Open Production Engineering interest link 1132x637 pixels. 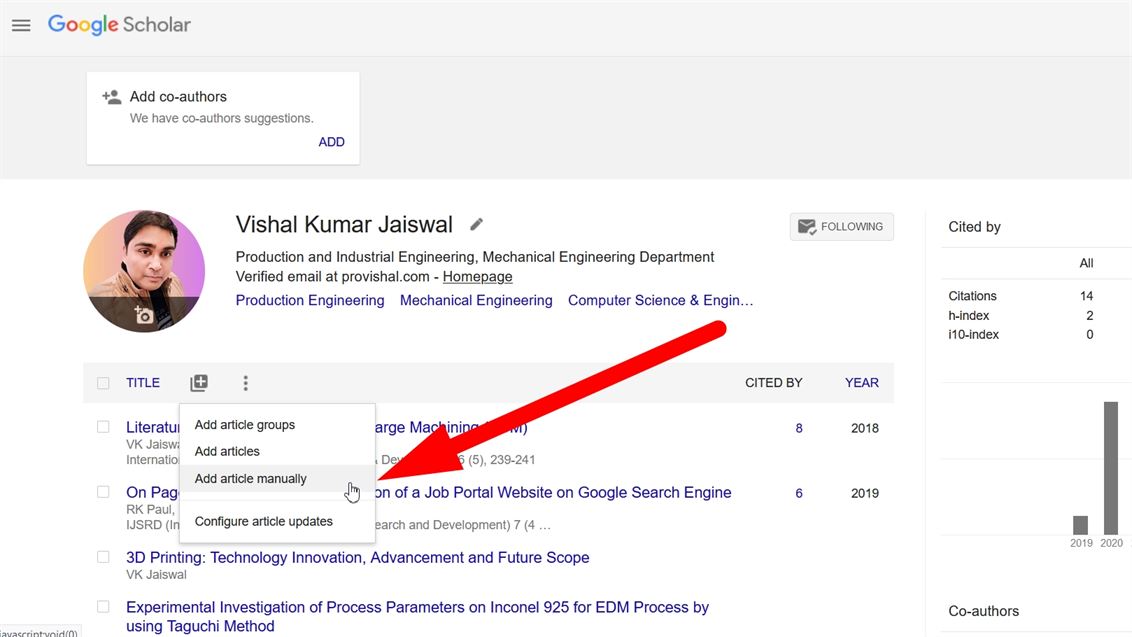(x=310, y=300)
